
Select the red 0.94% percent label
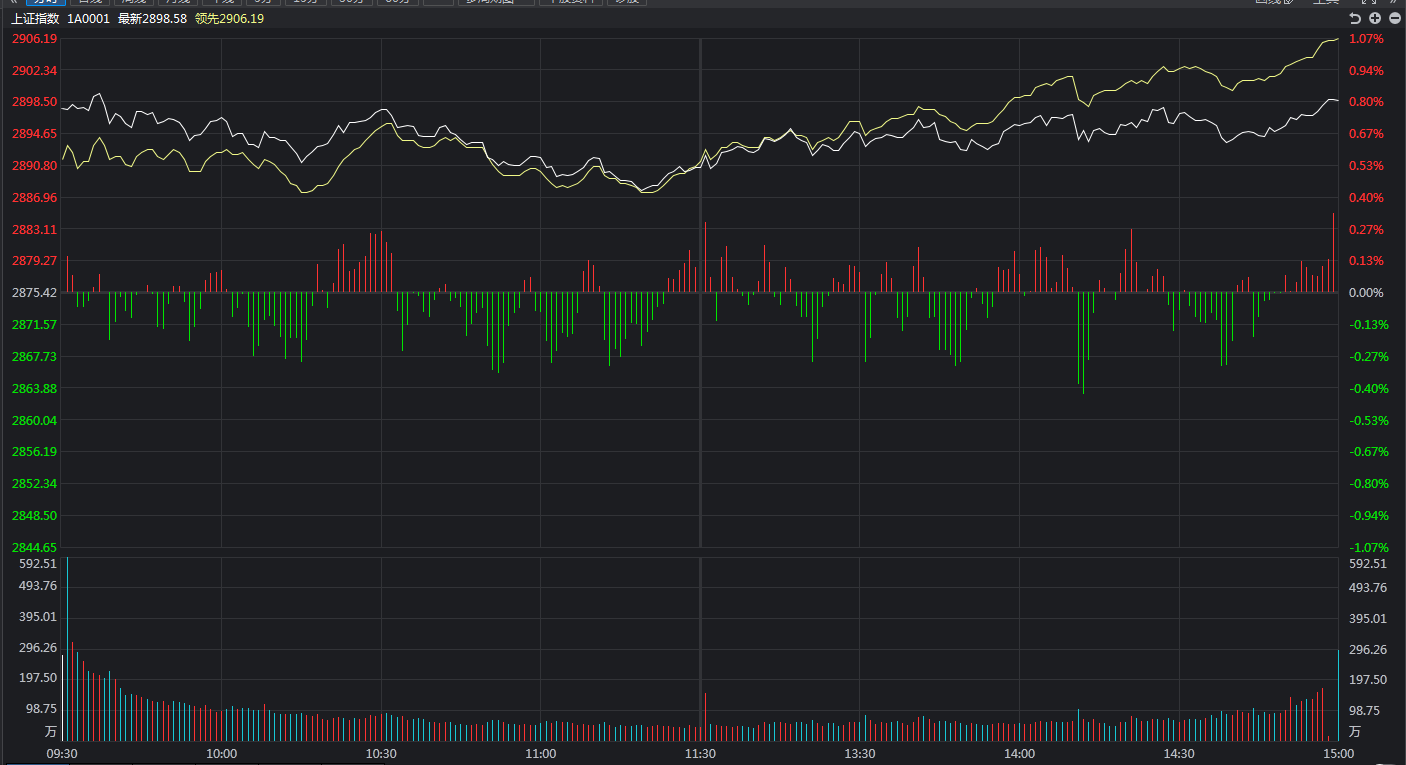[1366, 70]
